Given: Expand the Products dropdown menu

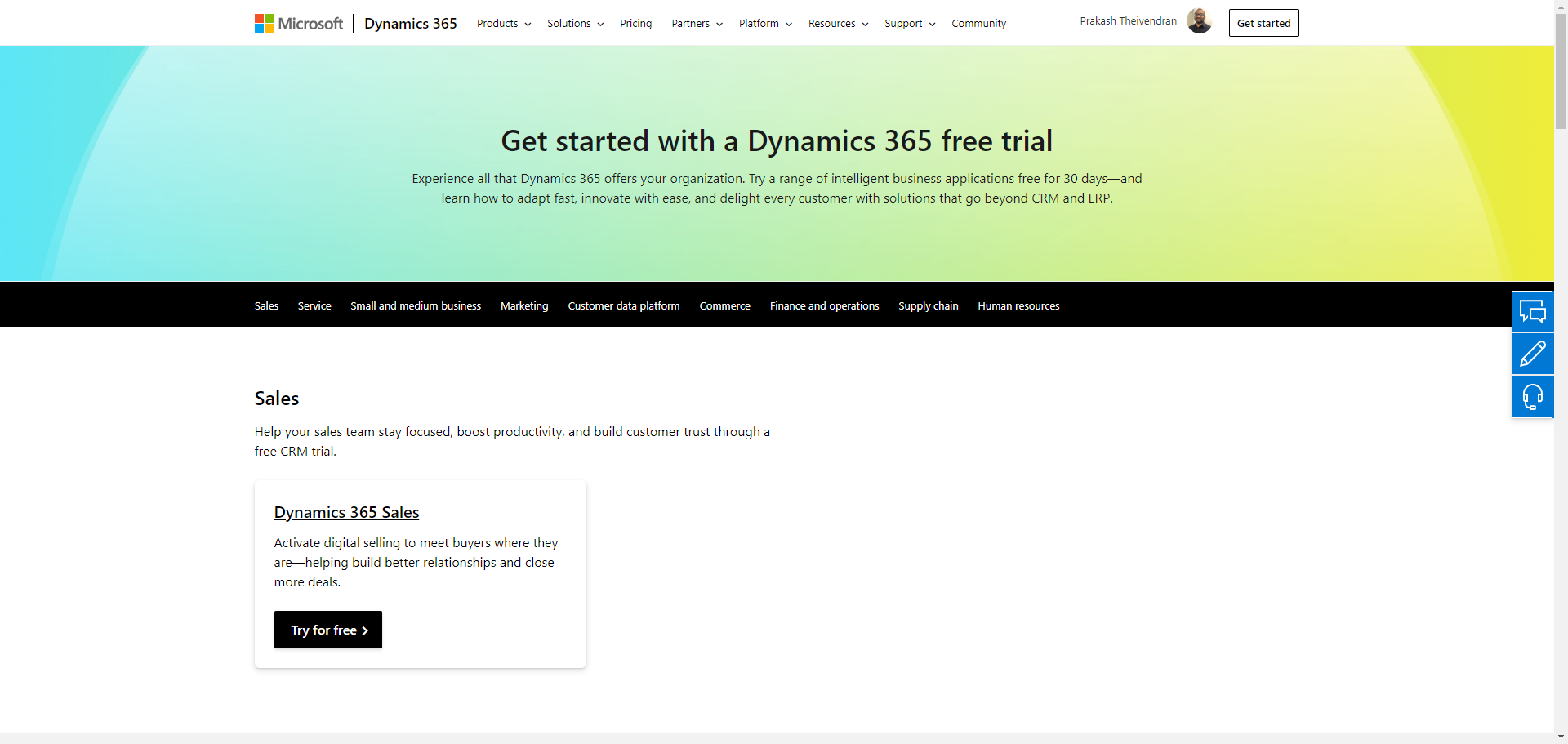Looking at the screenshot, I should click(504, 24).
